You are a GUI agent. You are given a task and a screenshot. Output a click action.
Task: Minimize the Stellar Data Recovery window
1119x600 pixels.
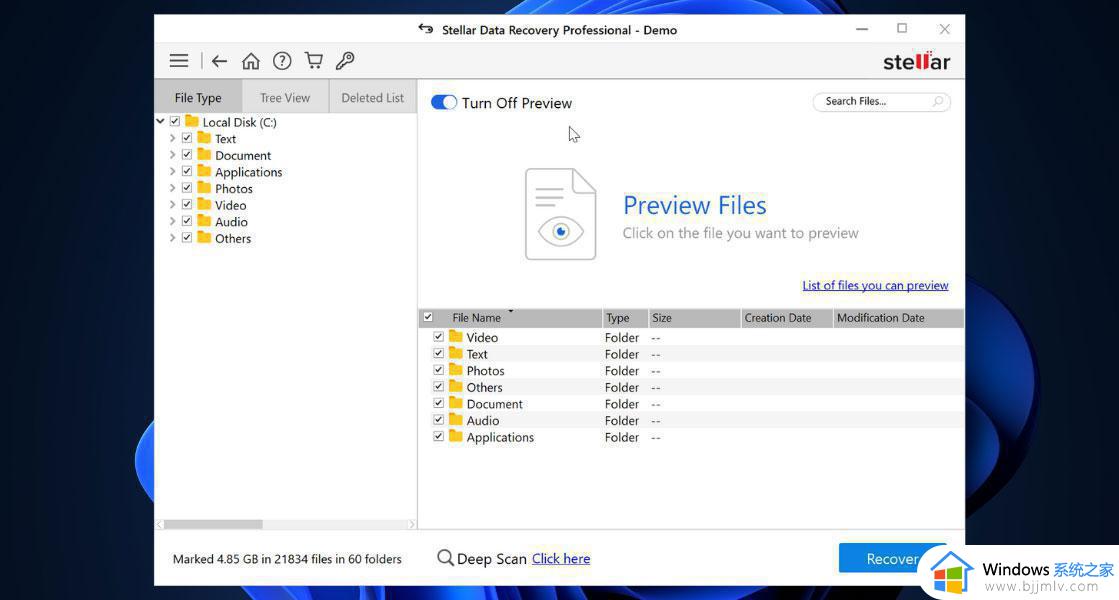click(862, 29)
